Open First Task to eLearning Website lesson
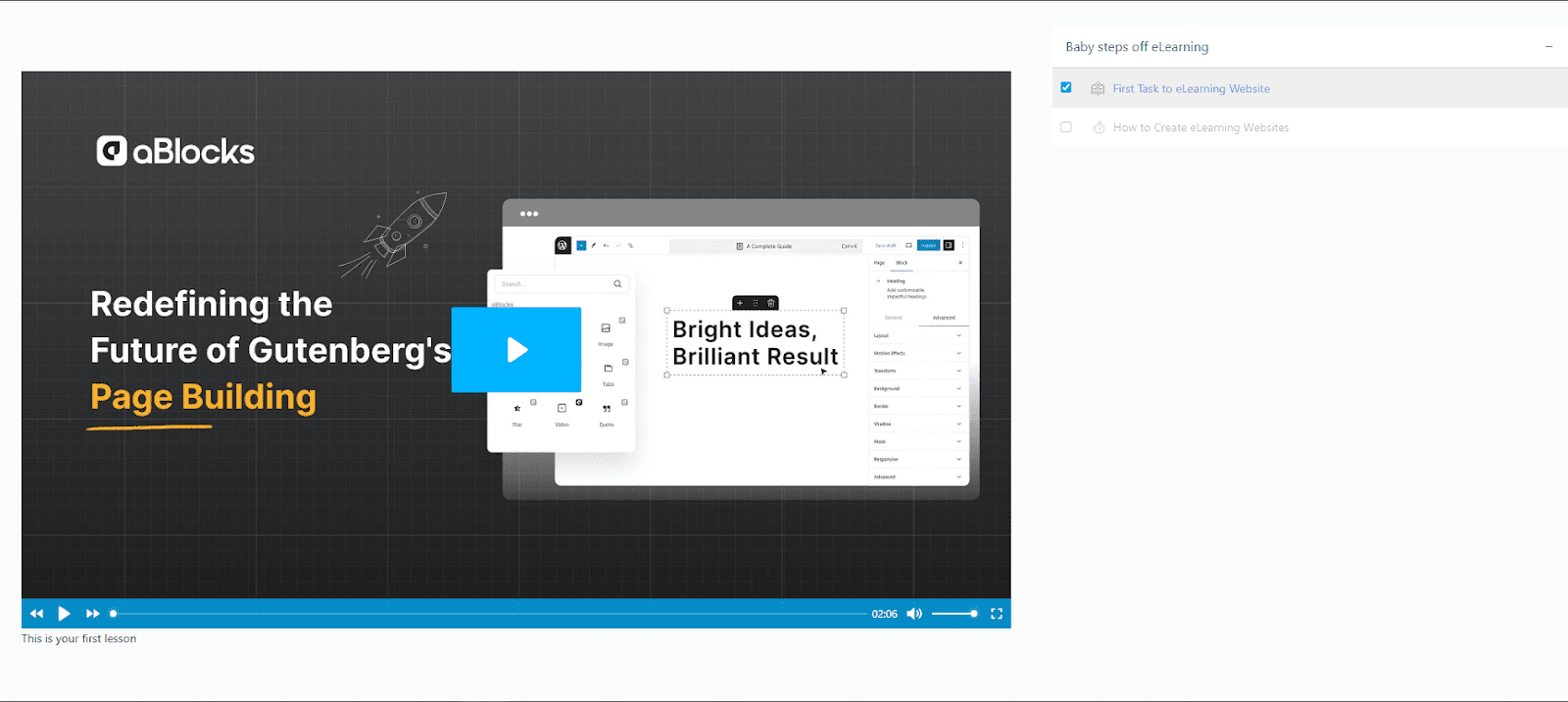Screen dimensions: 1568x702 (x=1191, y=88)
